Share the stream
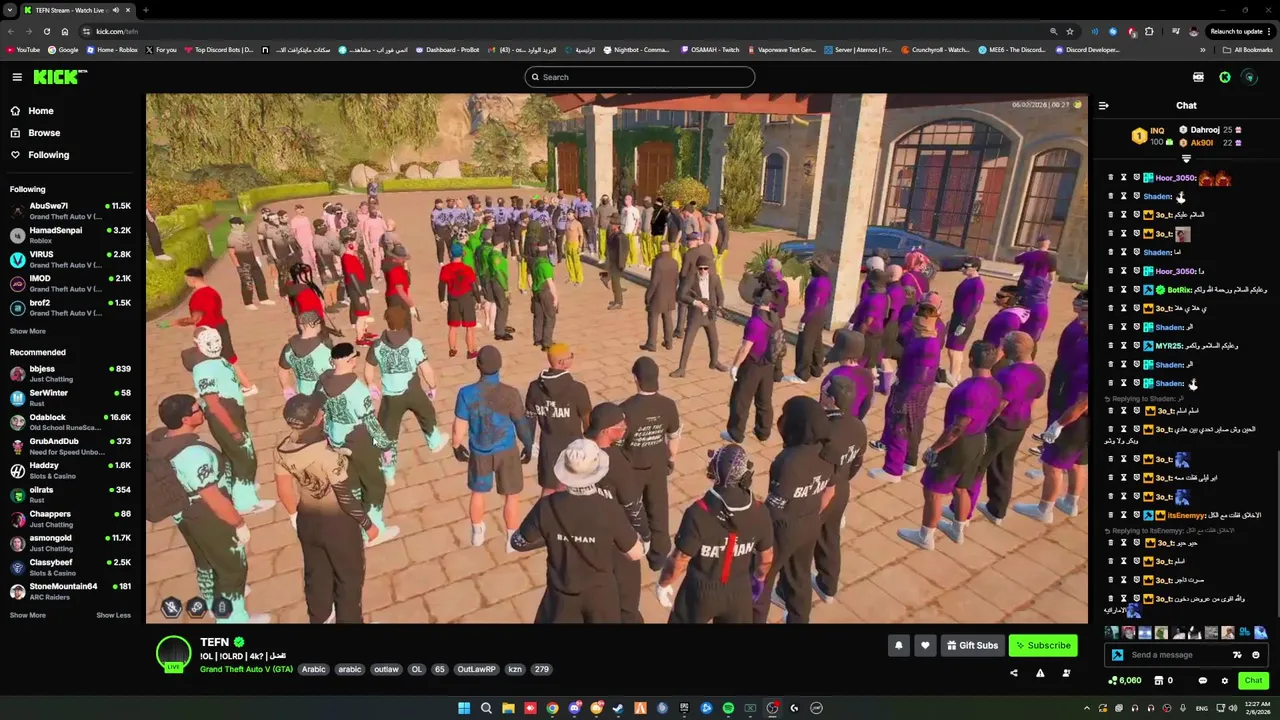This screenshot has height=720, width=1280. pyautogui.click(x=1014, y=673)
